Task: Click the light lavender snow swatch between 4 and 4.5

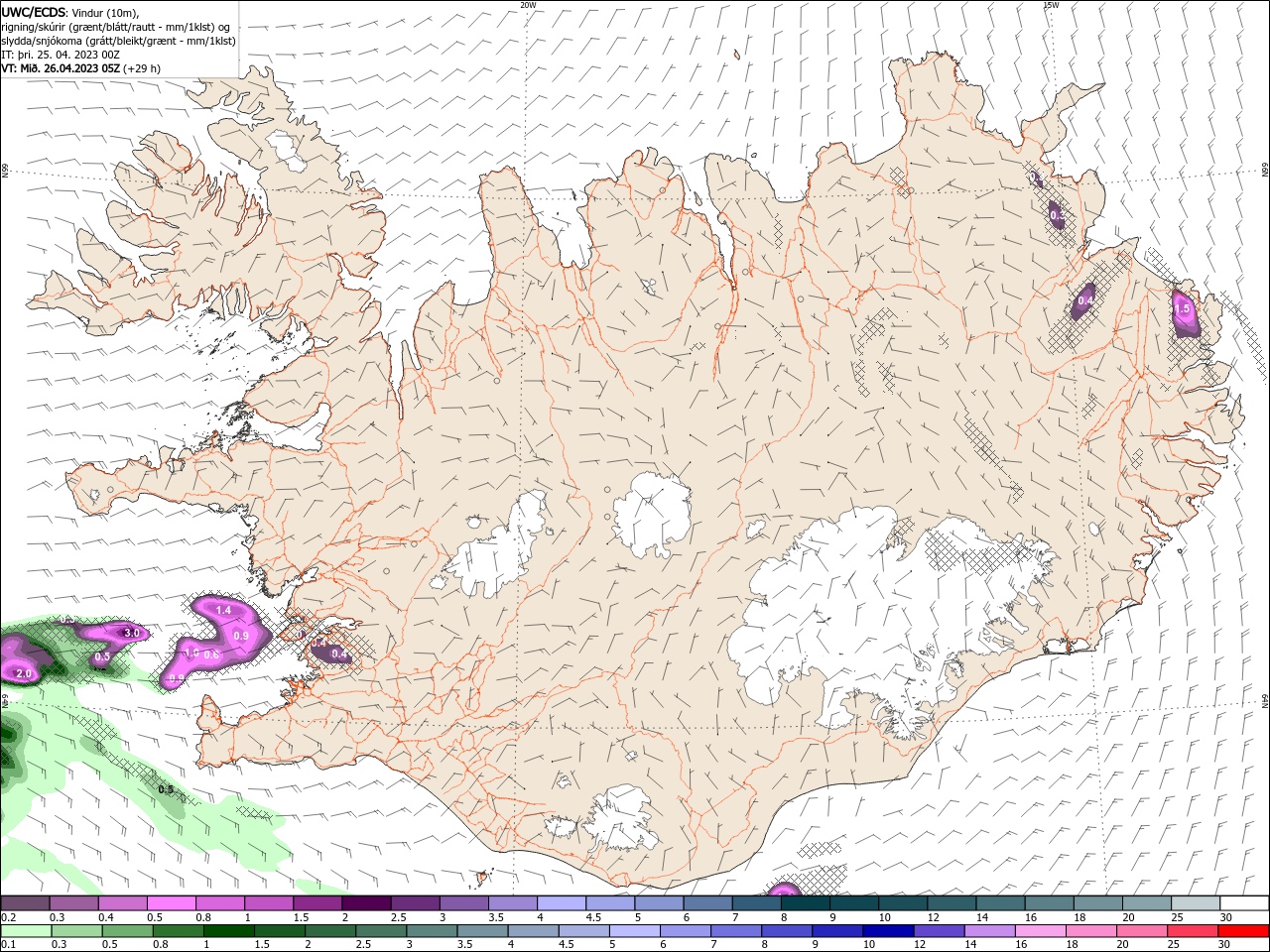Action: [562, 903]
